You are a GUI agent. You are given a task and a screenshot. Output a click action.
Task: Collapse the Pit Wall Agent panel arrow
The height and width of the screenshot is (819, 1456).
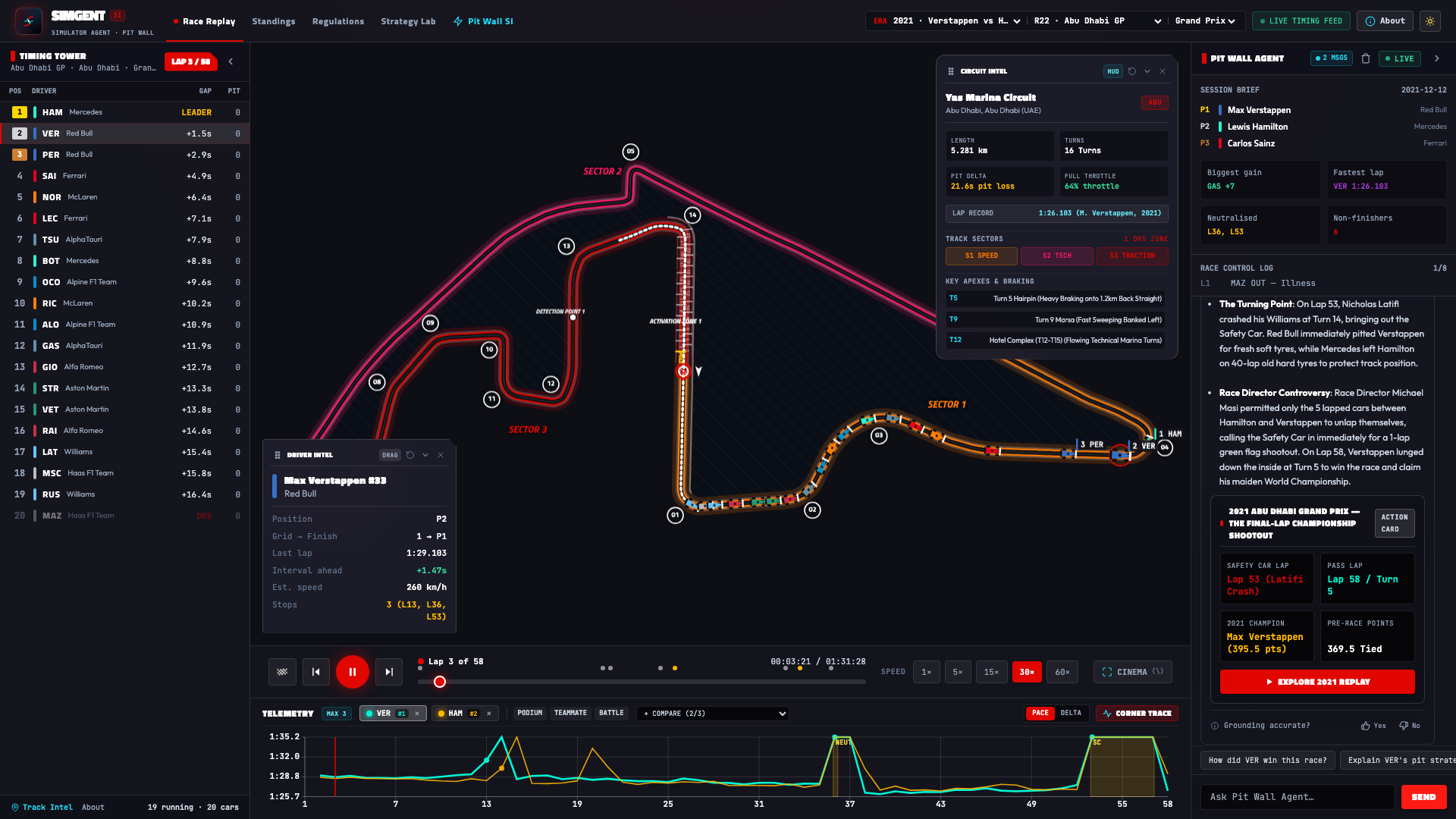(x=1436, y=58)
